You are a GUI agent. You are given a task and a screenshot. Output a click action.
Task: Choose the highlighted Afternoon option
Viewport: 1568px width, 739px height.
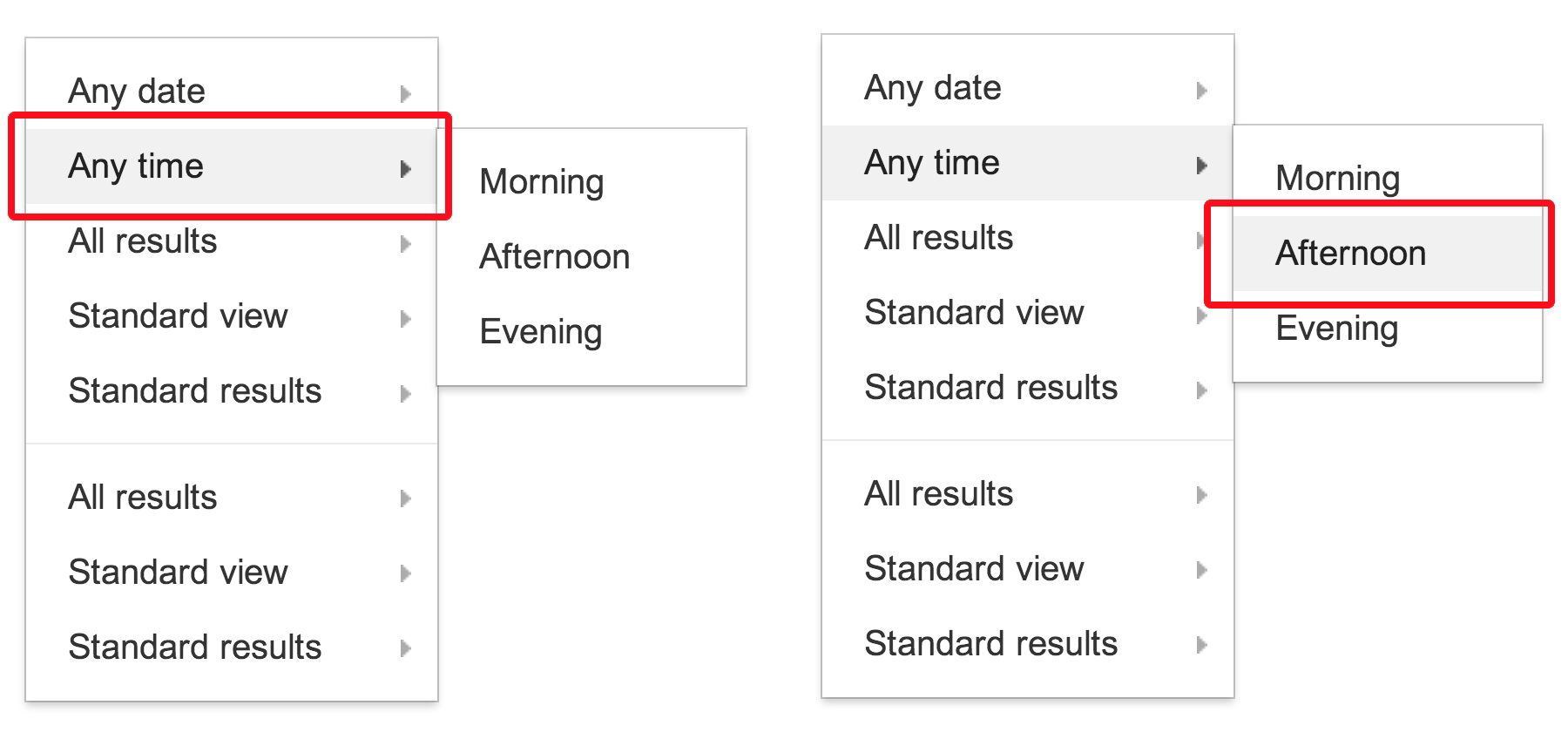[1350, 254]
